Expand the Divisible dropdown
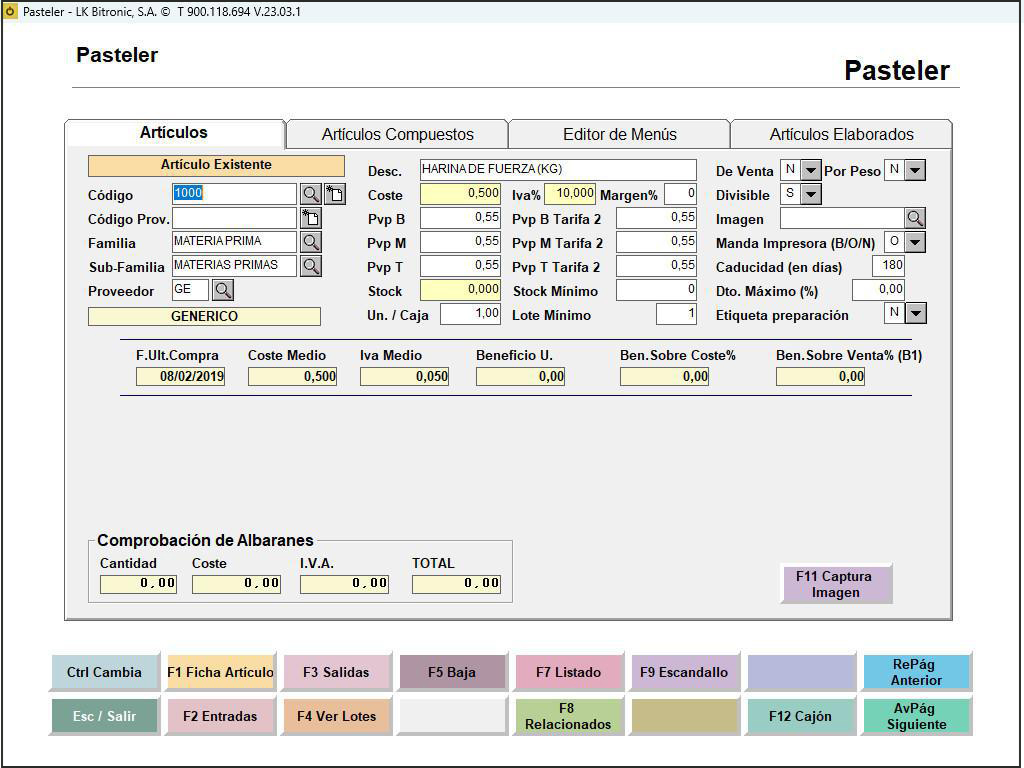The width and height of the screenshot is (1024, 768). pyautogui.click(x=811, y=194)
